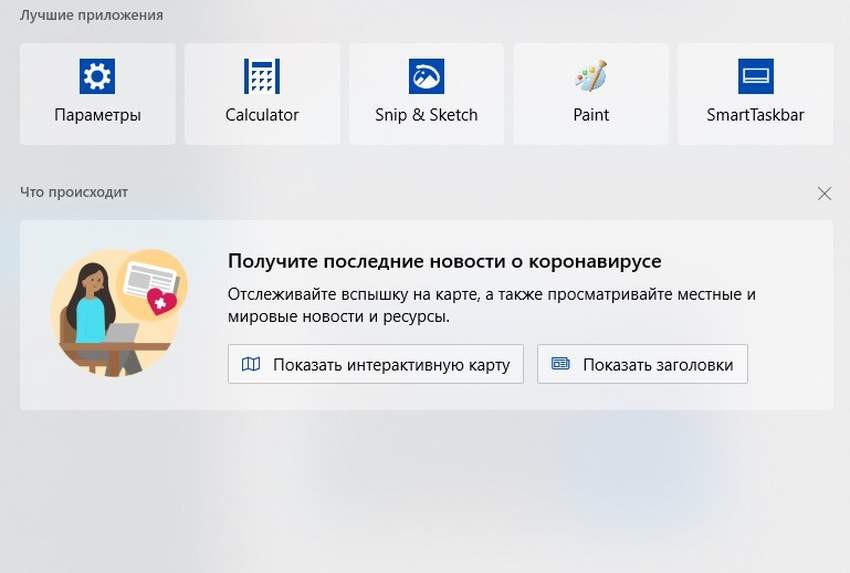Click the coronavirus news headline text

click(x=445, y=261)
